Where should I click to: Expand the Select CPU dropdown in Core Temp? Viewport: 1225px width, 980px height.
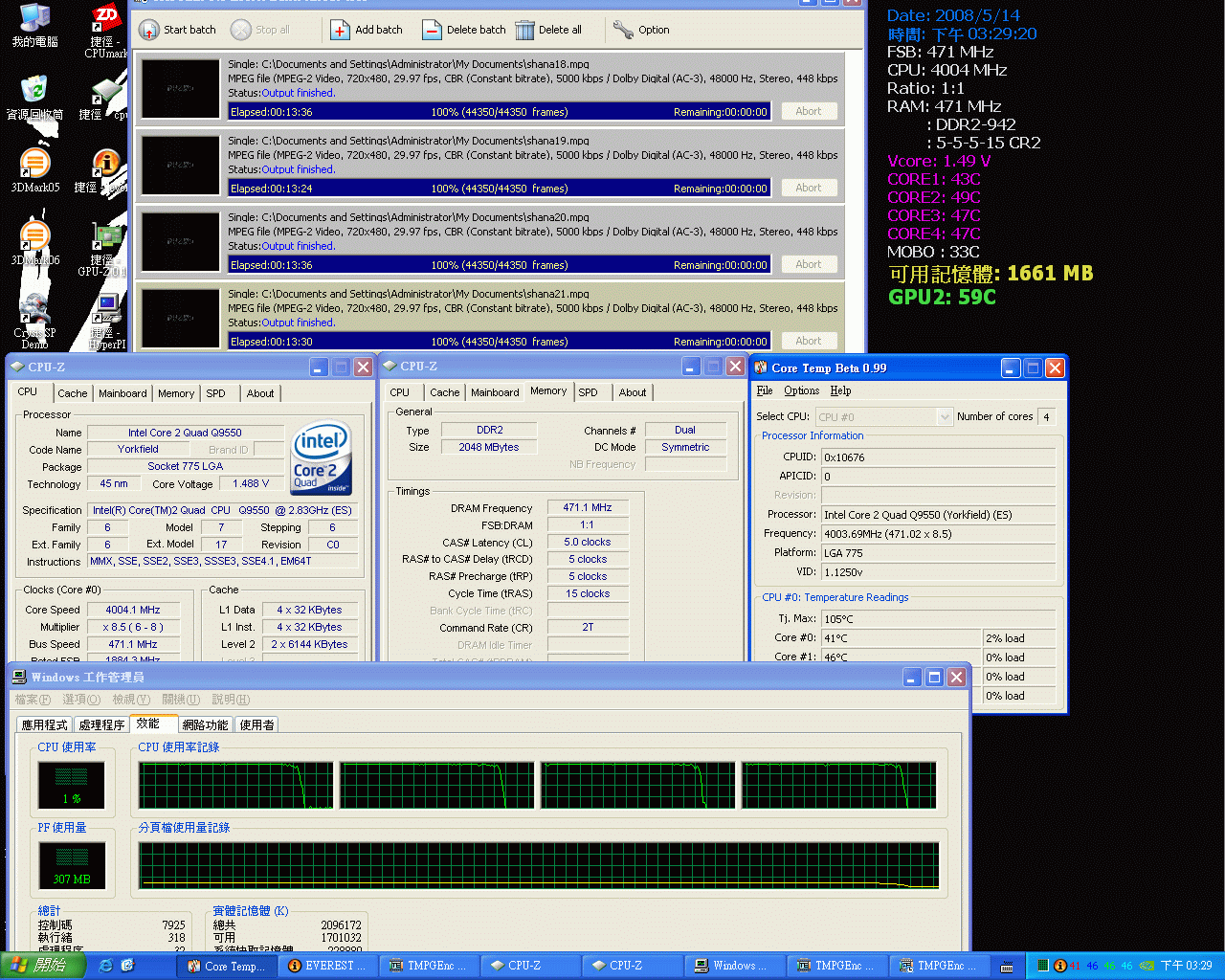pyautogui.click(x=945, y=416)
